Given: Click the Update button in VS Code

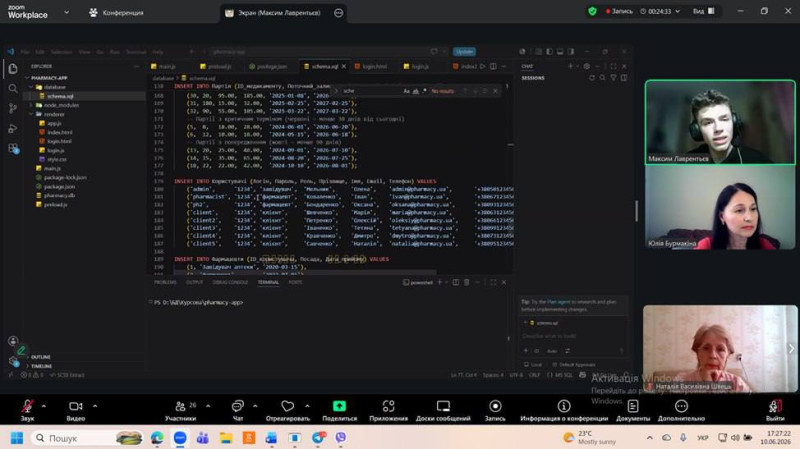Looking at the screenshot, I should [x=464, y=52].
